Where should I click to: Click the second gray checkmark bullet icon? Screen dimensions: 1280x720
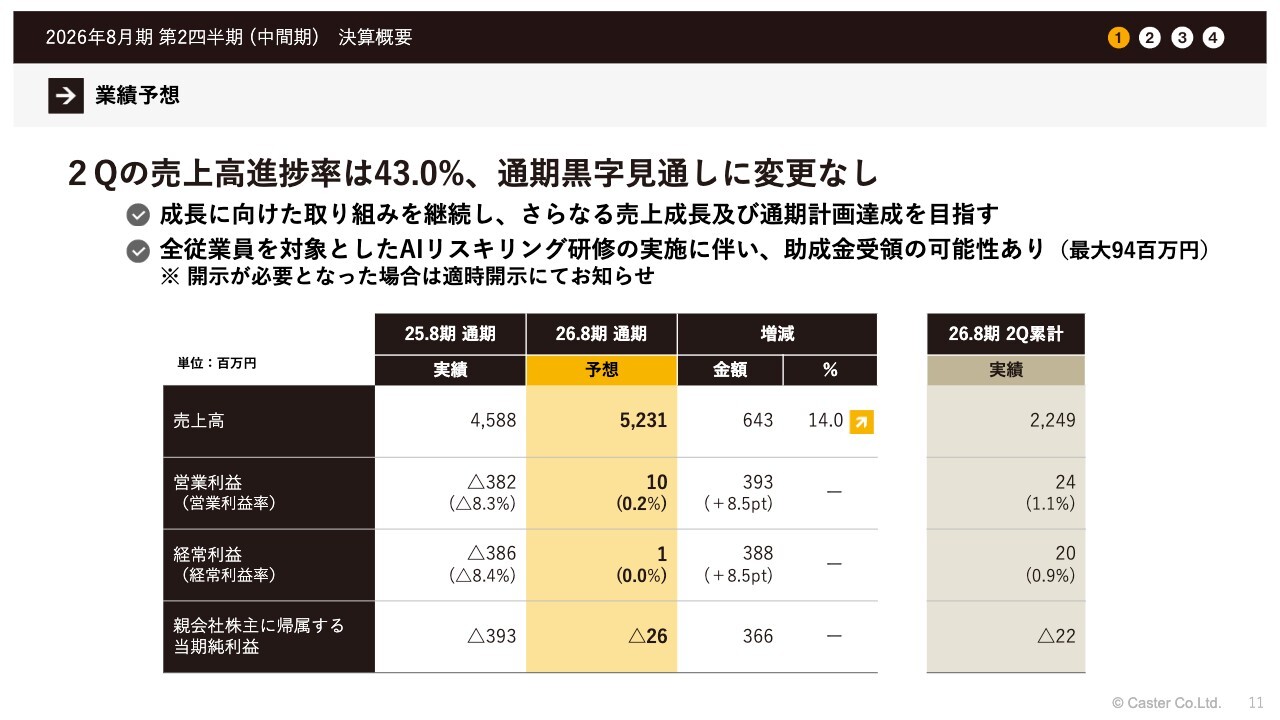pos(139,251)
